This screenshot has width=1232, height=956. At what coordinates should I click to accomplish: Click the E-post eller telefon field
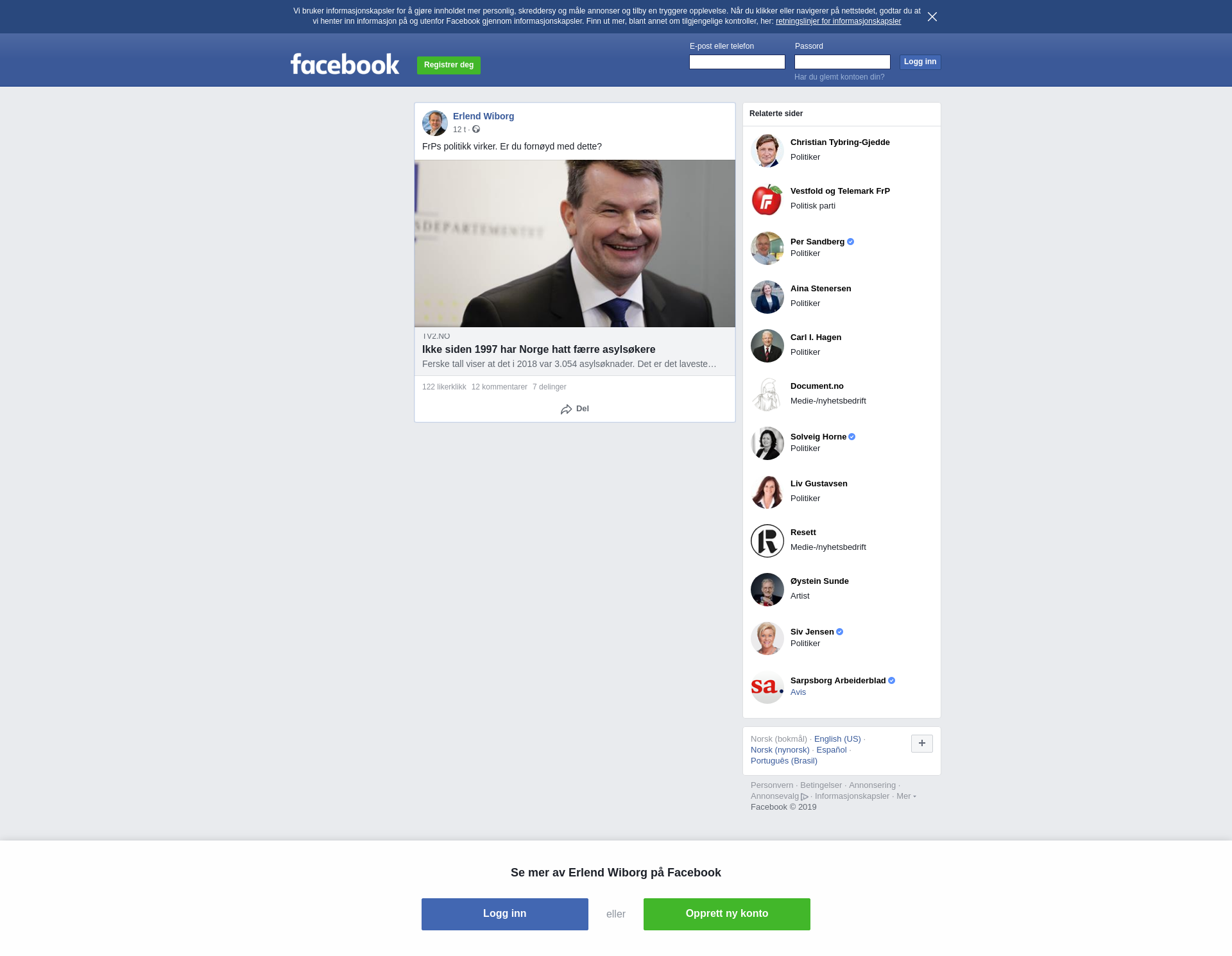[x=737, y=62]
